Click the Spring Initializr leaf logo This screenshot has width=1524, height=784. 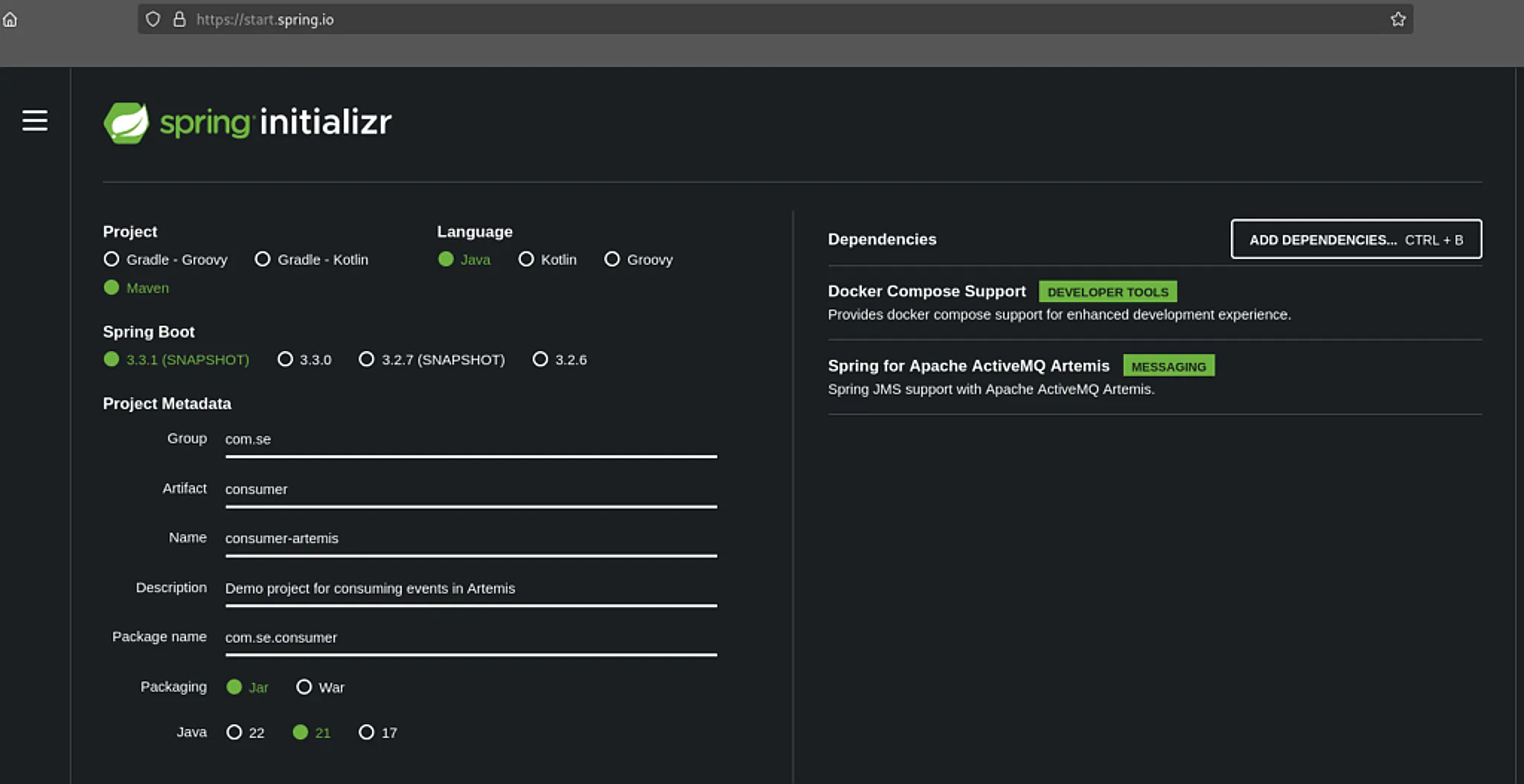coord(127,123)
